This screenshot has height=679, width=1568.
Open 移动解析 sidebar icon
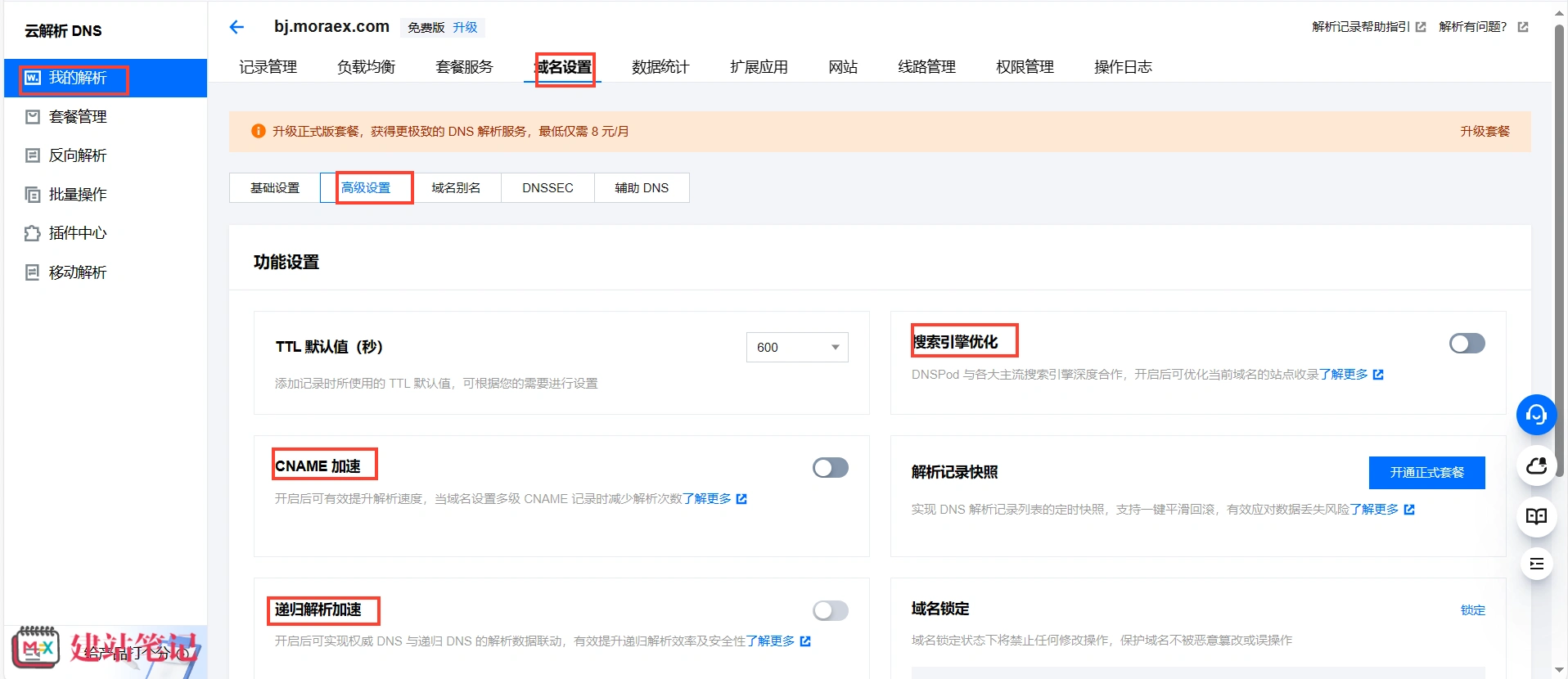33,272
